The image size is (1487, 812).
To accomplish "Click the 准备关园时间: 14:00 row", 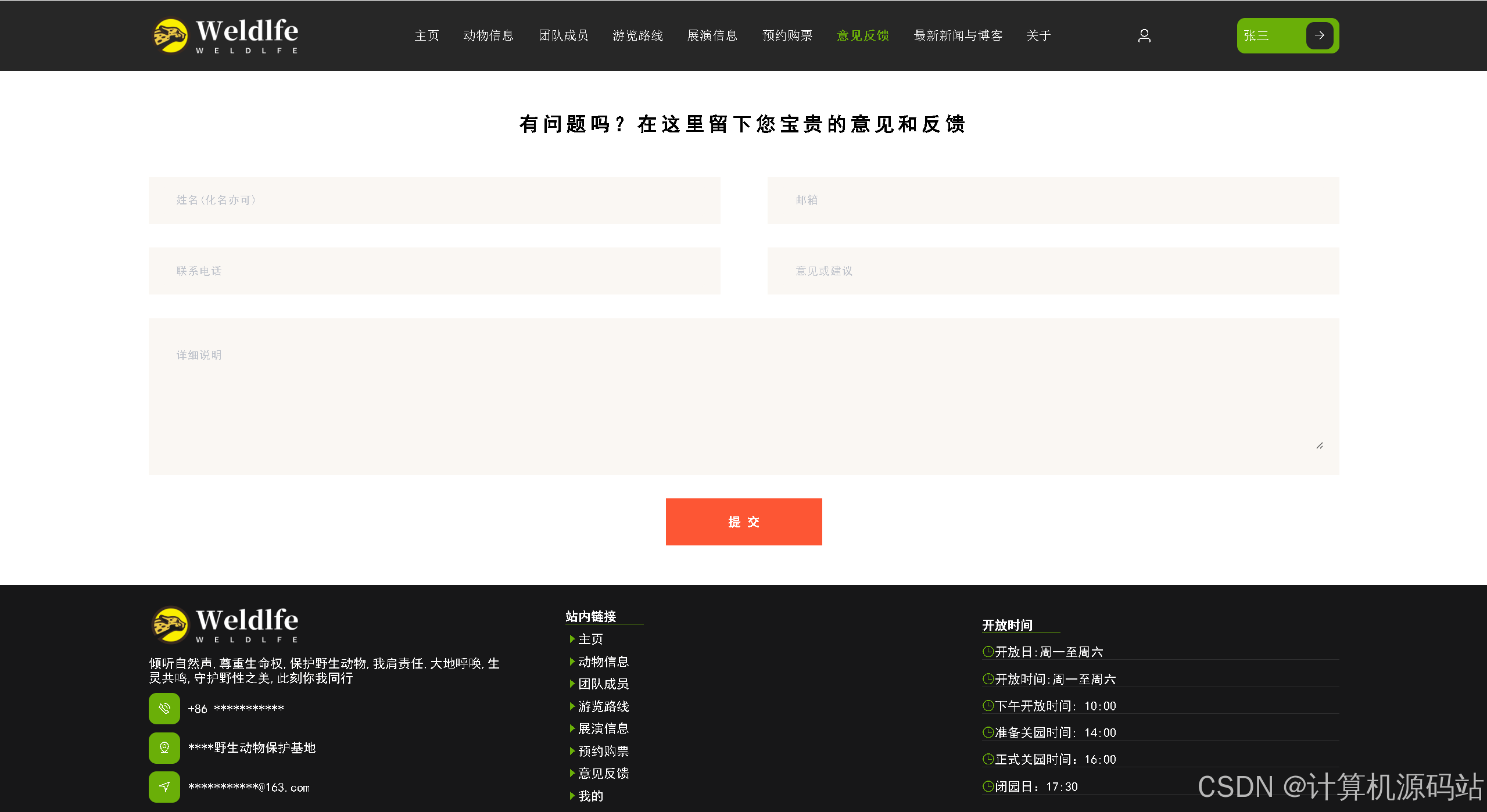I will click(1160, 732).
